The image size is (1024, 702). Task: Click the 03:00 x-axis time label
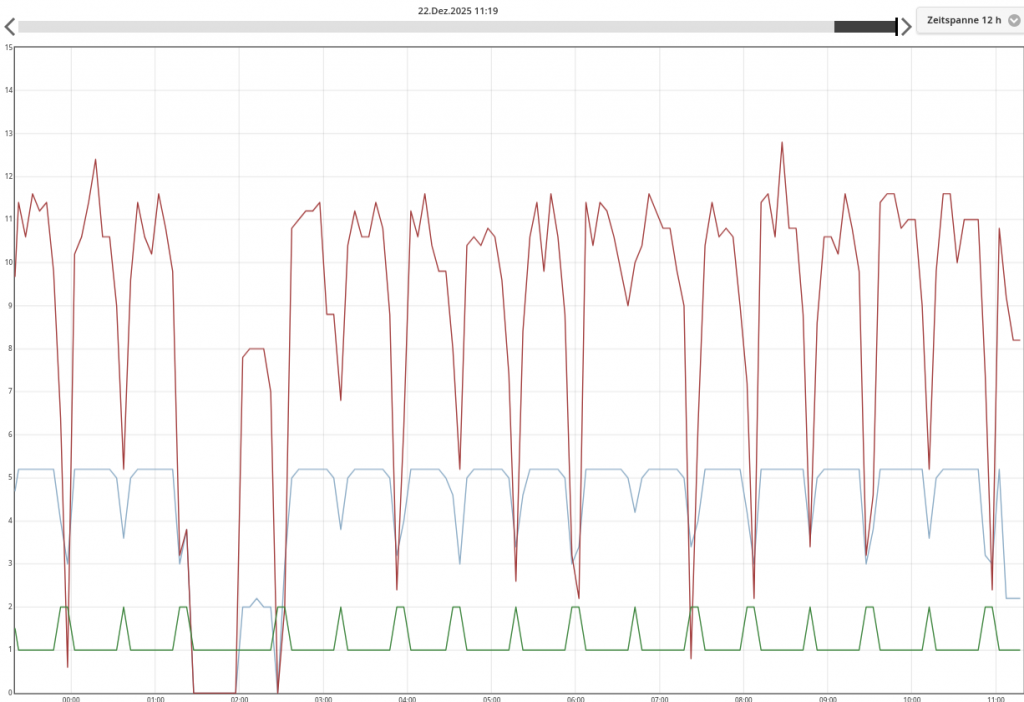(323, 699)
